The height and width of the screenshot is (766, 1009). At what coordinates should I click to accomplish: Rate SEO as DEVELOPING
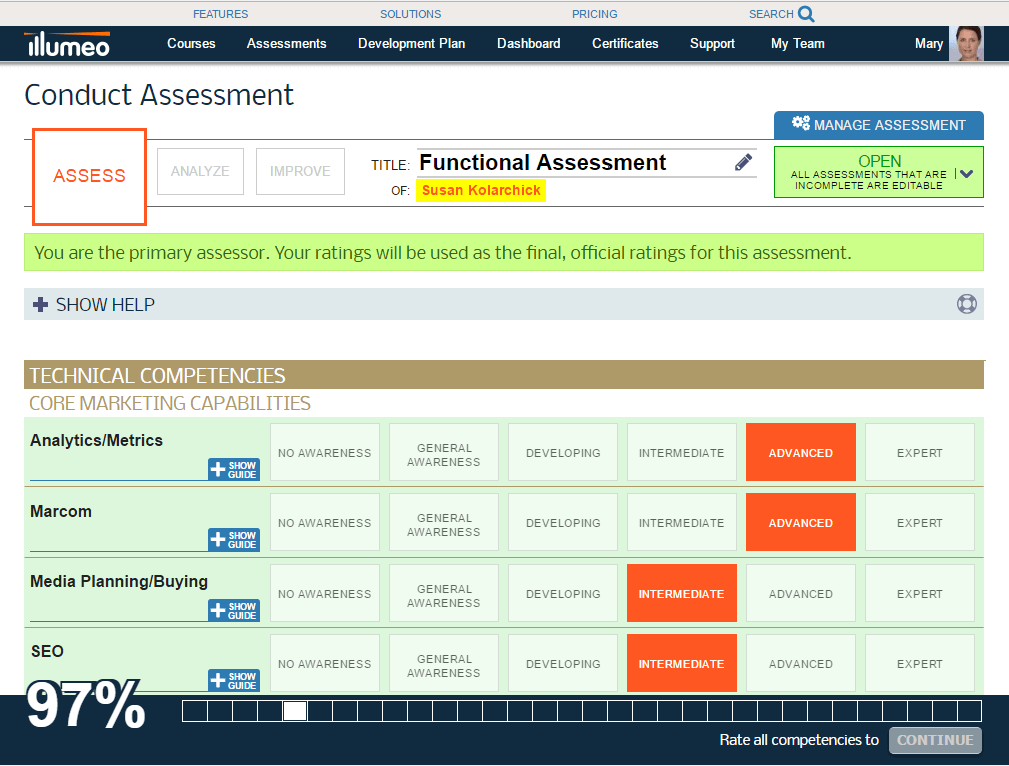(x=562, y=663)
